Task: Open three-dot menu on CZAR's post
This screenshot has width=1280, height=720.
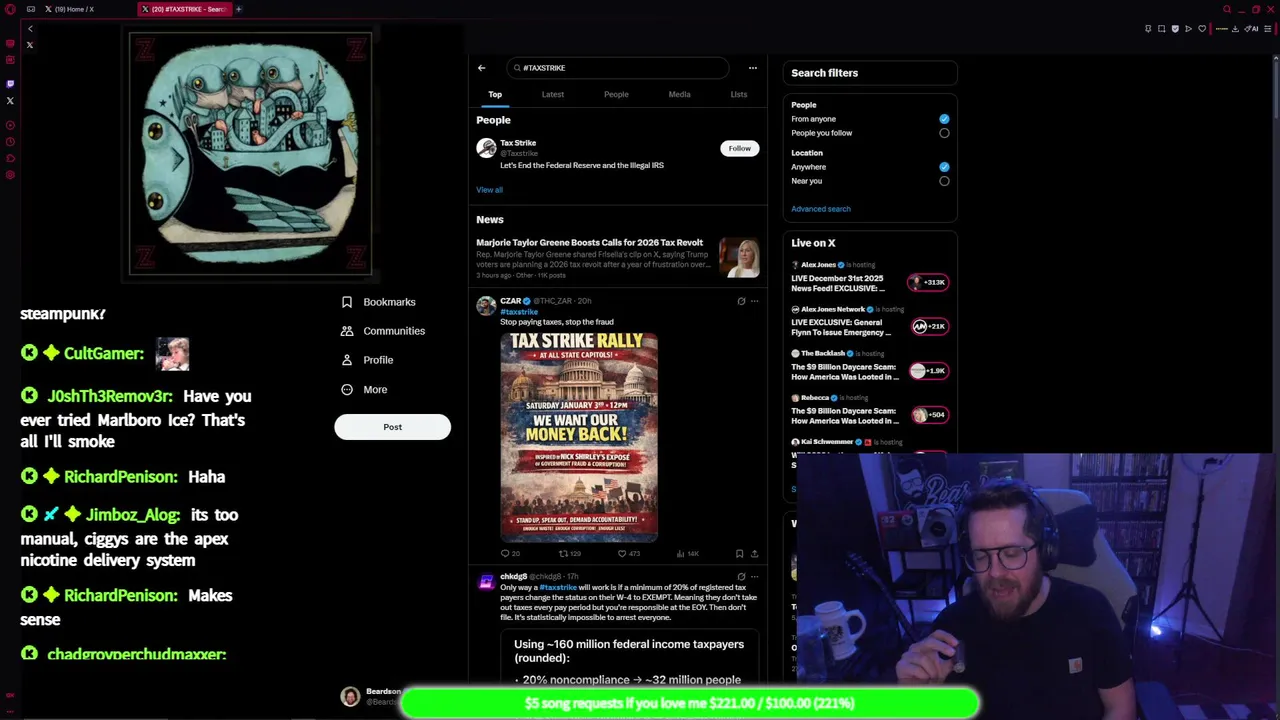Action: click(754, 301)
